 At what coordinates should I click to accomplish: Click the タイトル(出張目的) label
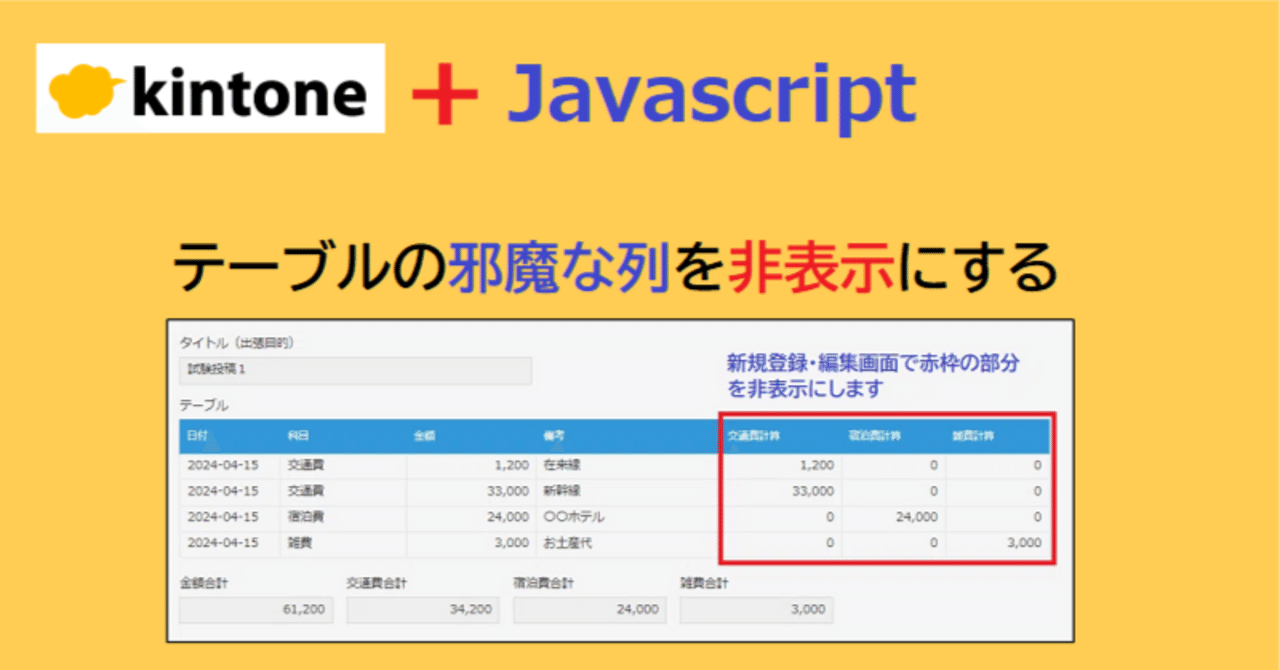point(237,343)
